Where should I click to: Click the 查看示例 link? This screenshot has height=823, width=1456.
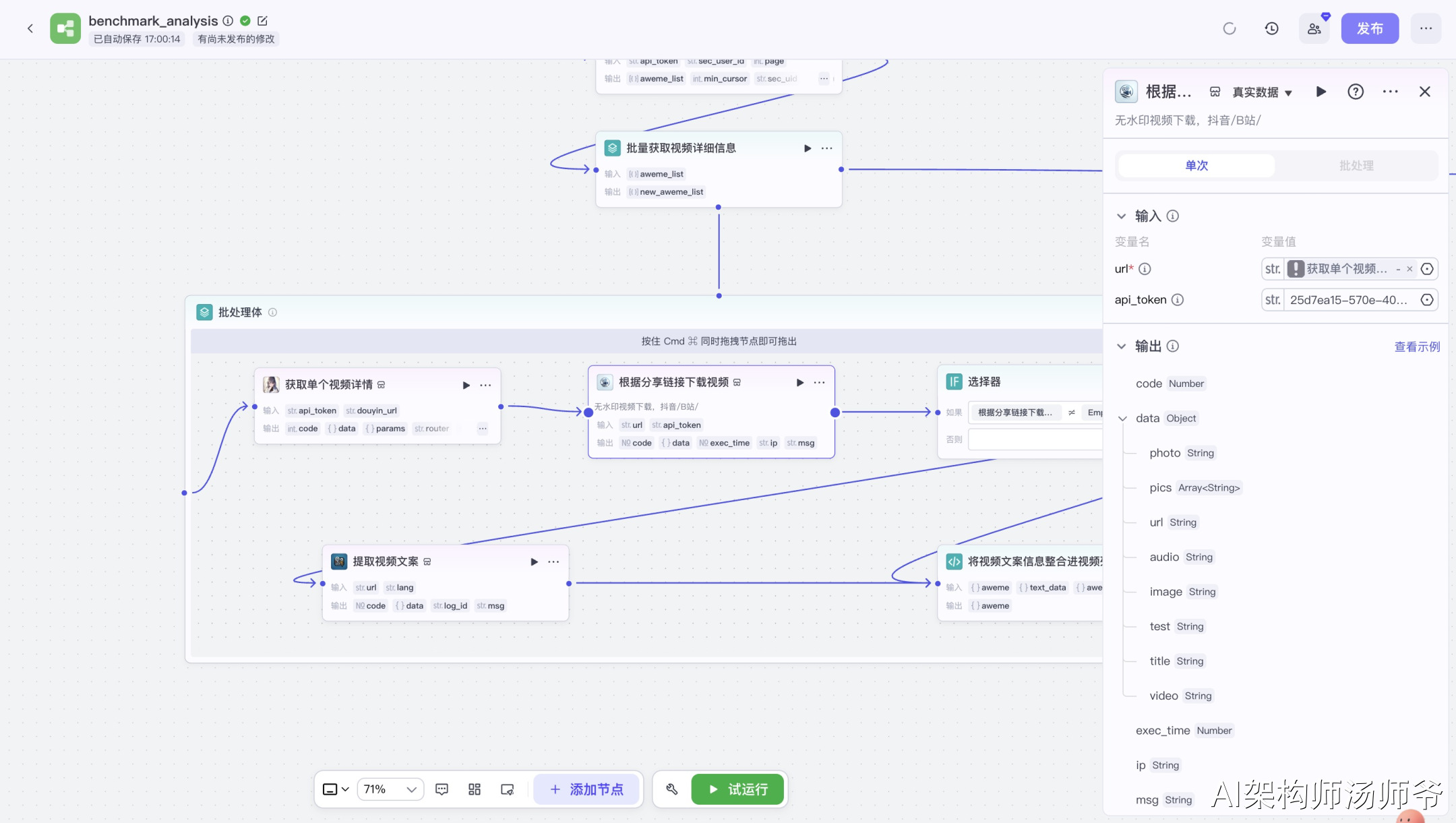click(1417, 346)
